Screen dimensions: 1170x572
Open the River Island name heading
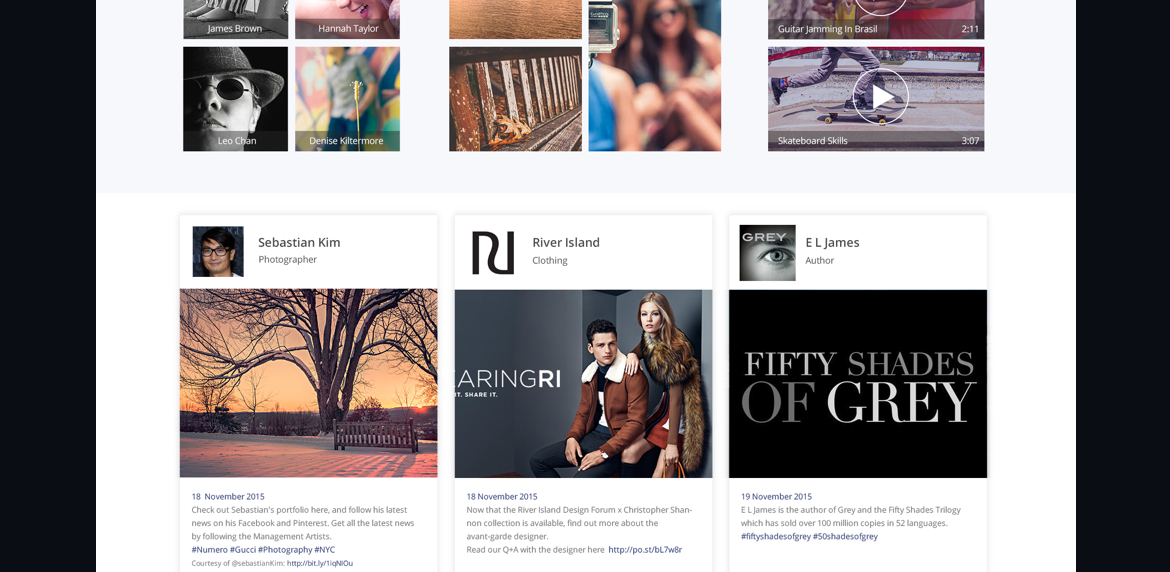(x=566, y=242)
